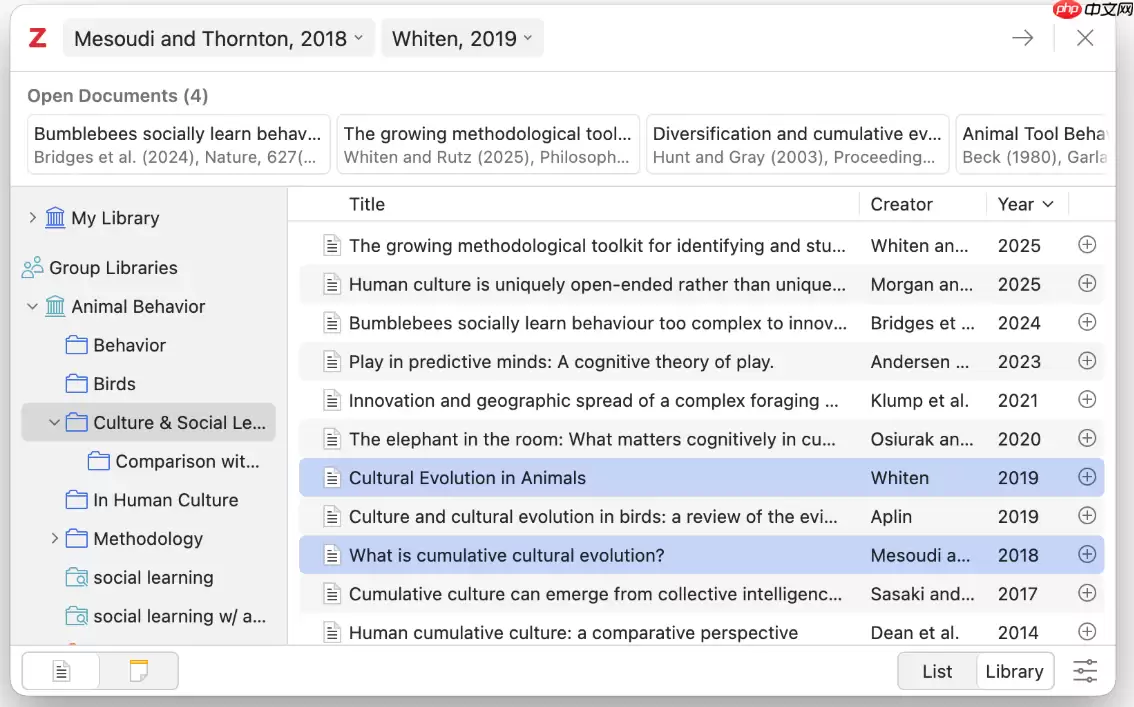Add Klump et al. 2021 with plus icon
Viewport: 1134px width, 707px height.
pyautogui.click(x=1086, y=399)
